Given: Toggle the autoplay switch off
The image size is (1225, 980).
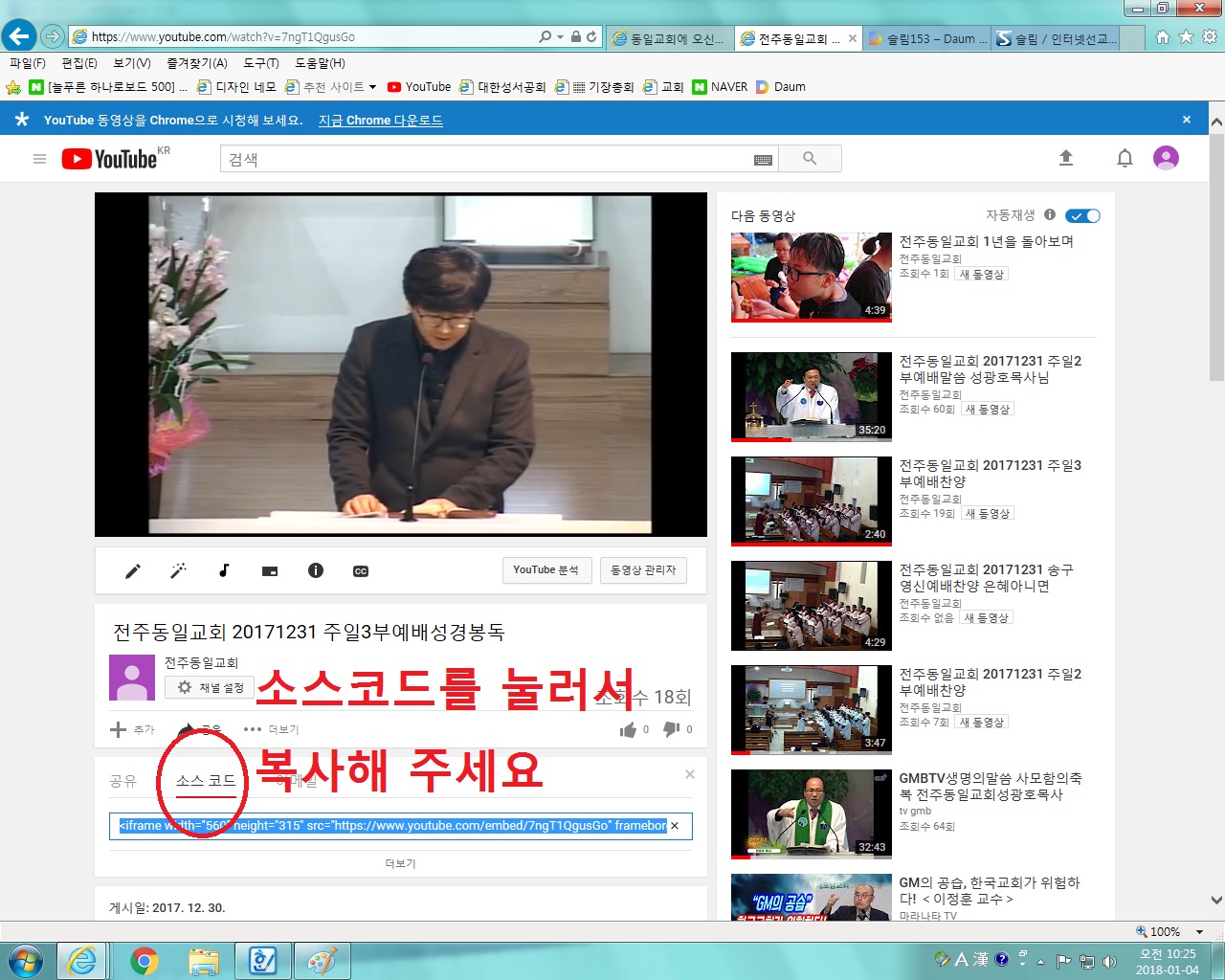Looking at the screenshot, I should [1082, 216].
